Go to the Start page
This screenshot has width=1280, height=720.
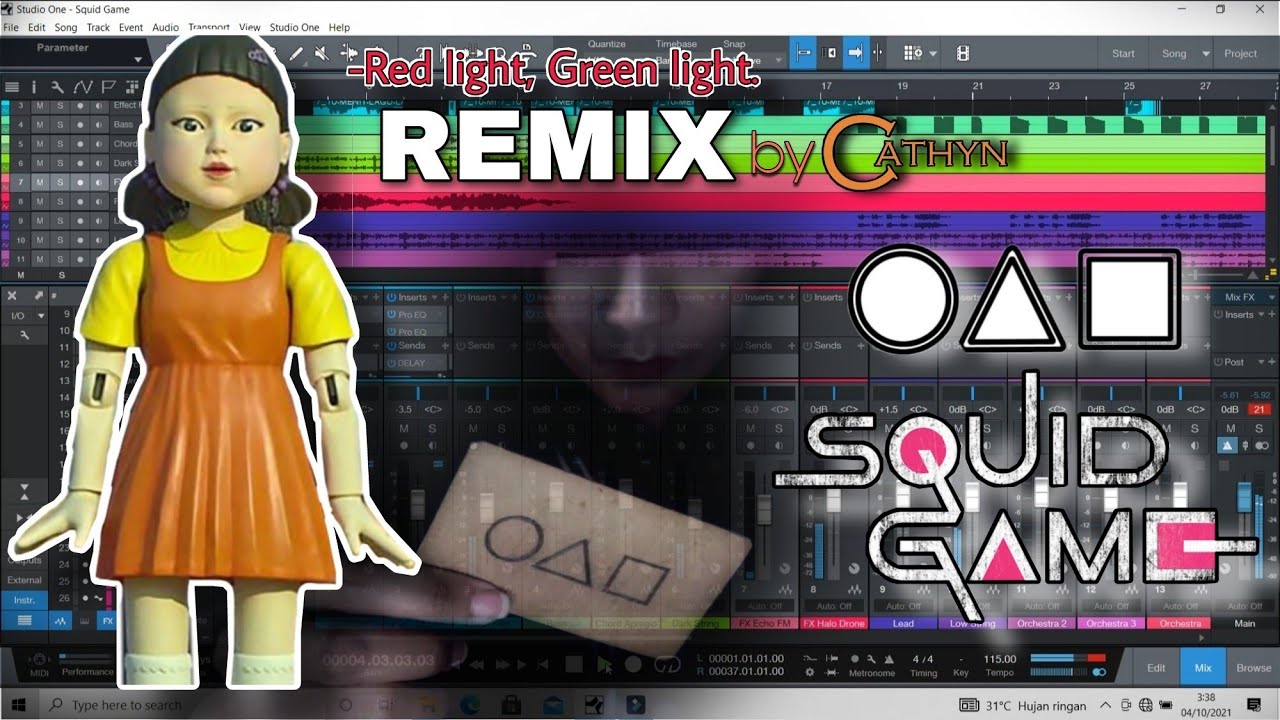1123,53
